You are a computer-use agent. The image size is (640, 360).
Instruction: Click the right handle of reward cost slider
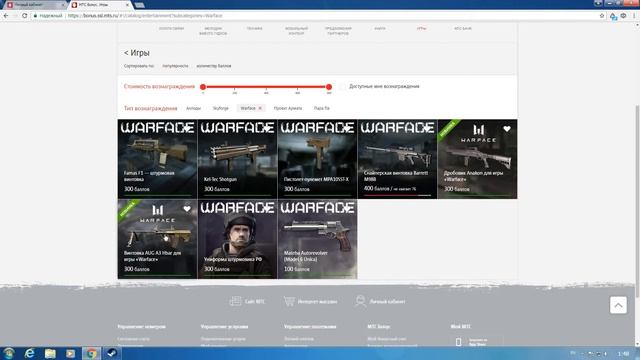click(x=329, y=87)
